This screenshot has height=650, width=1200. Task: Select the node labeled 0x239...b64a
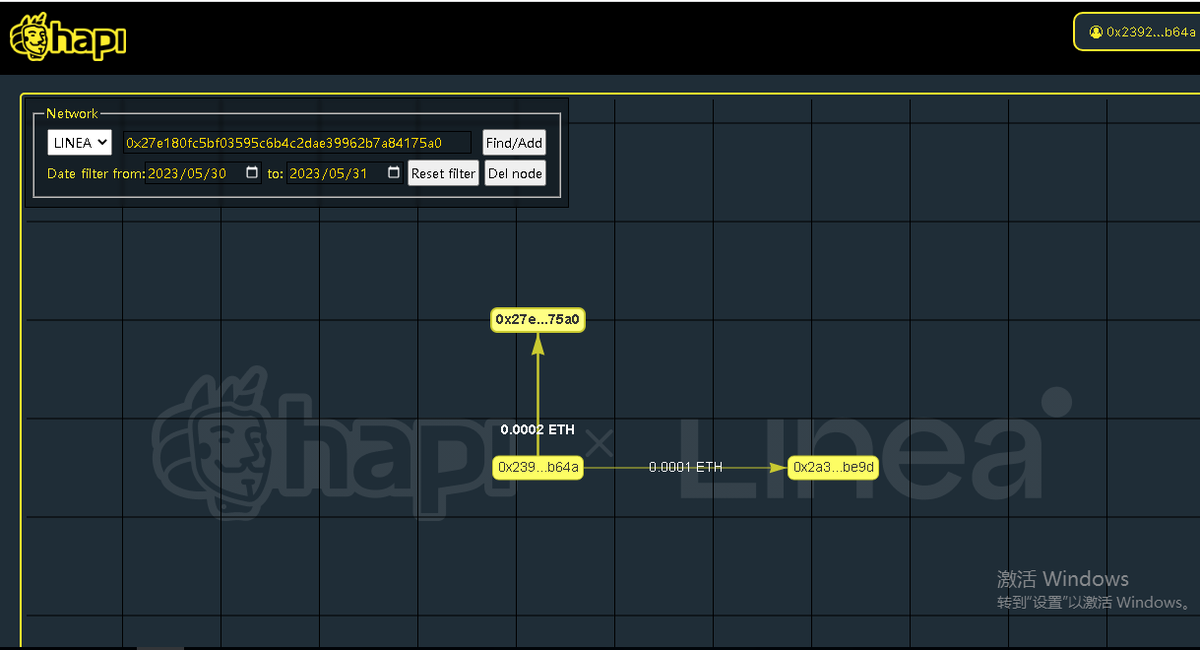[x=537, y=467]
